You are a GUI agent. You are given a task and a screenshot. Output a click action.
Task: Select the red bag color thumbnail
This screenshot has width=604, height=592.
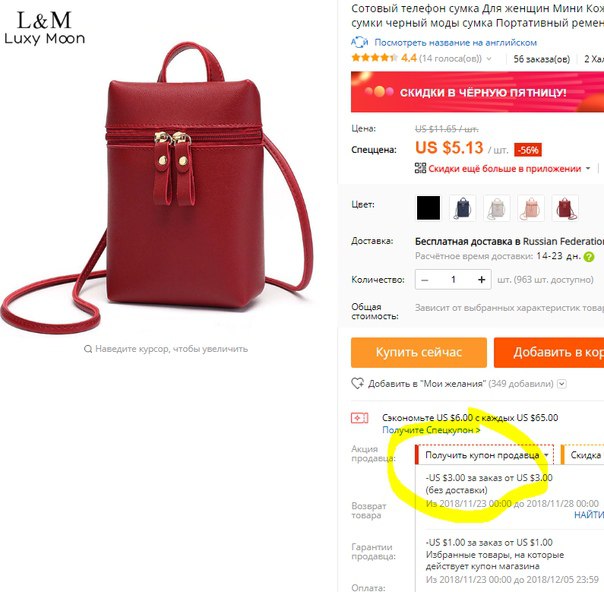[x=565, y=208]
